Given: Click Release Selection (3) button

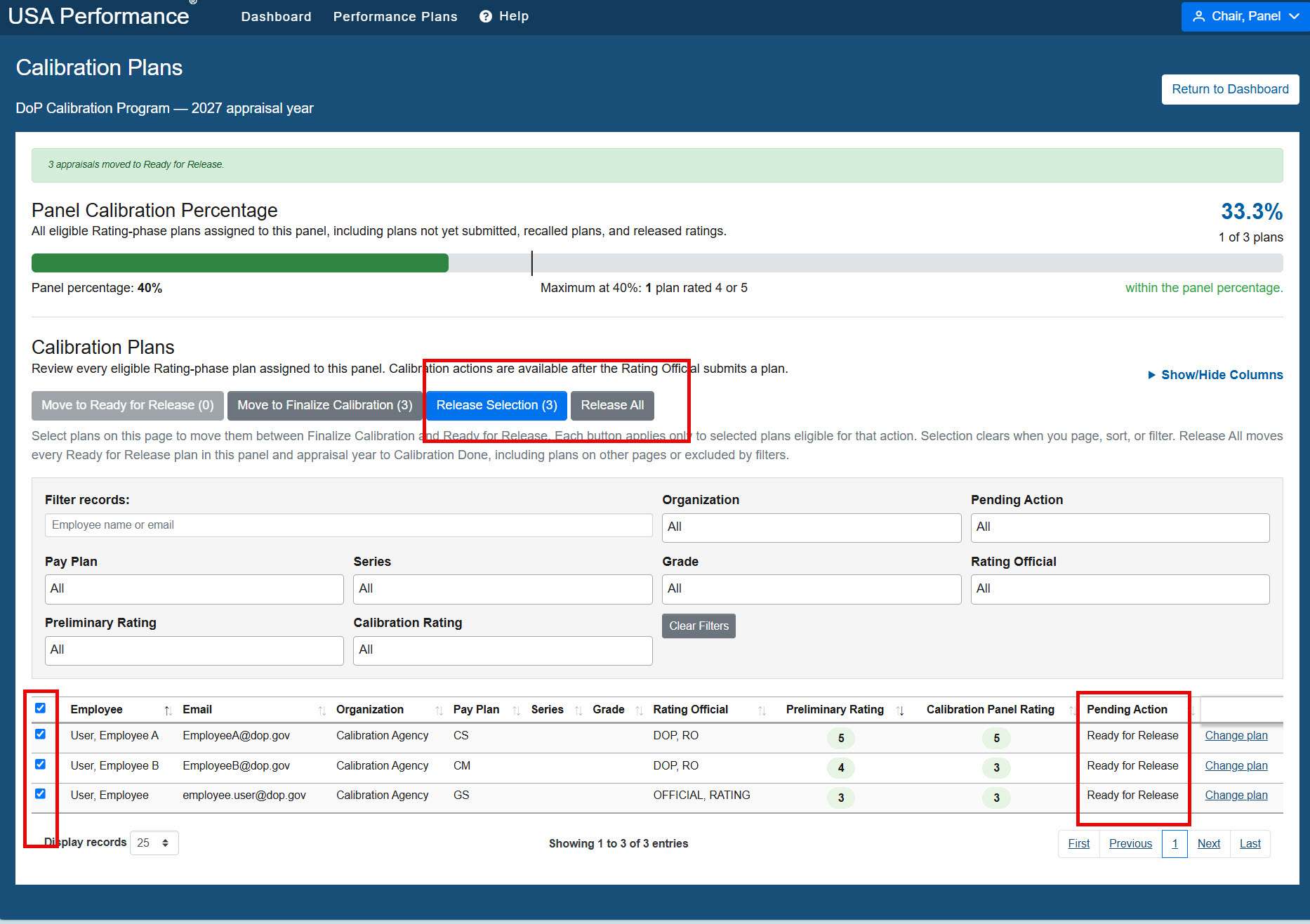Looking at the screenshot, I should point(496,405).
